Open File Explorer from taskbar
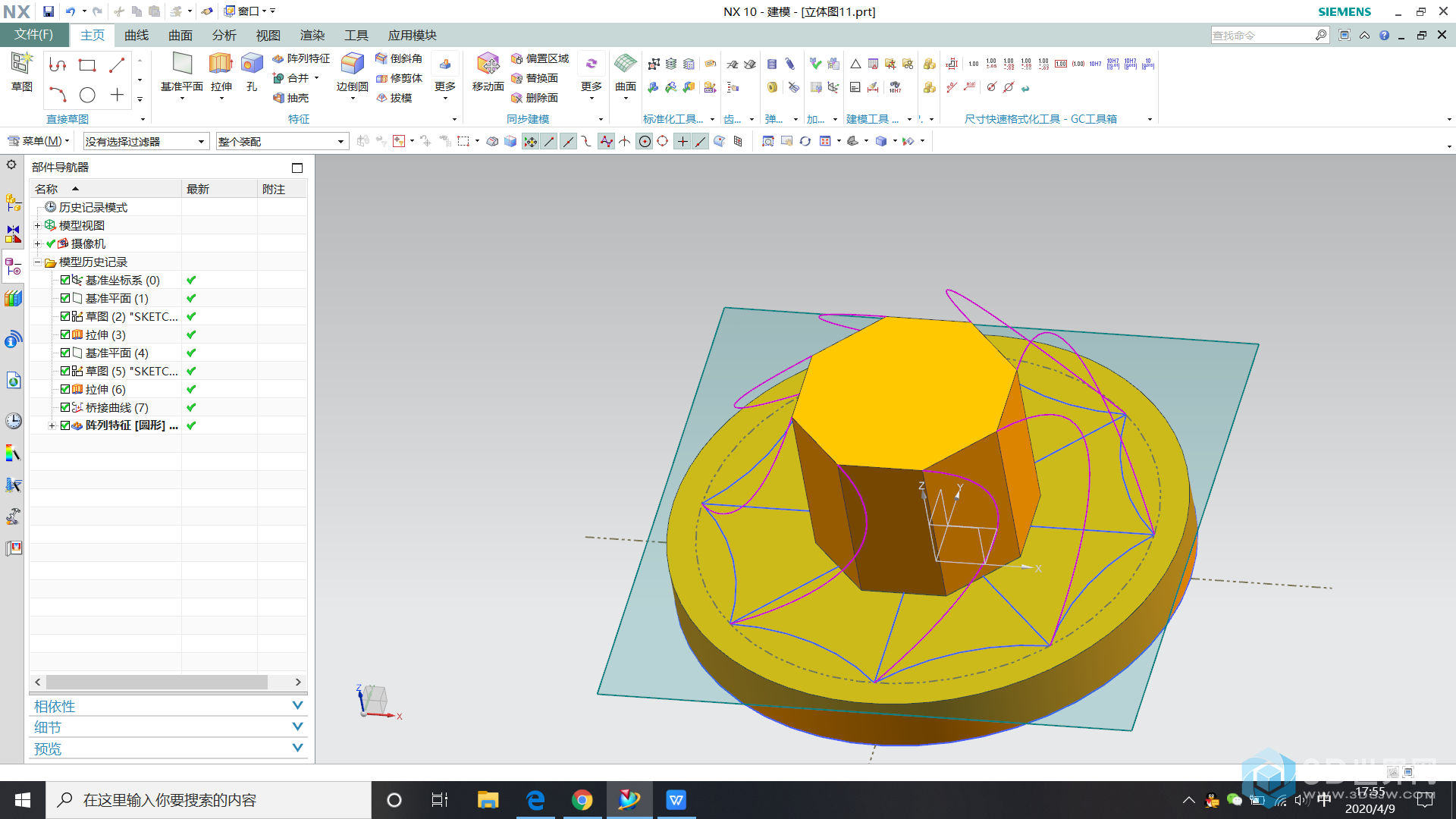This screenshot has height=819, width=1456. (488, 800)
